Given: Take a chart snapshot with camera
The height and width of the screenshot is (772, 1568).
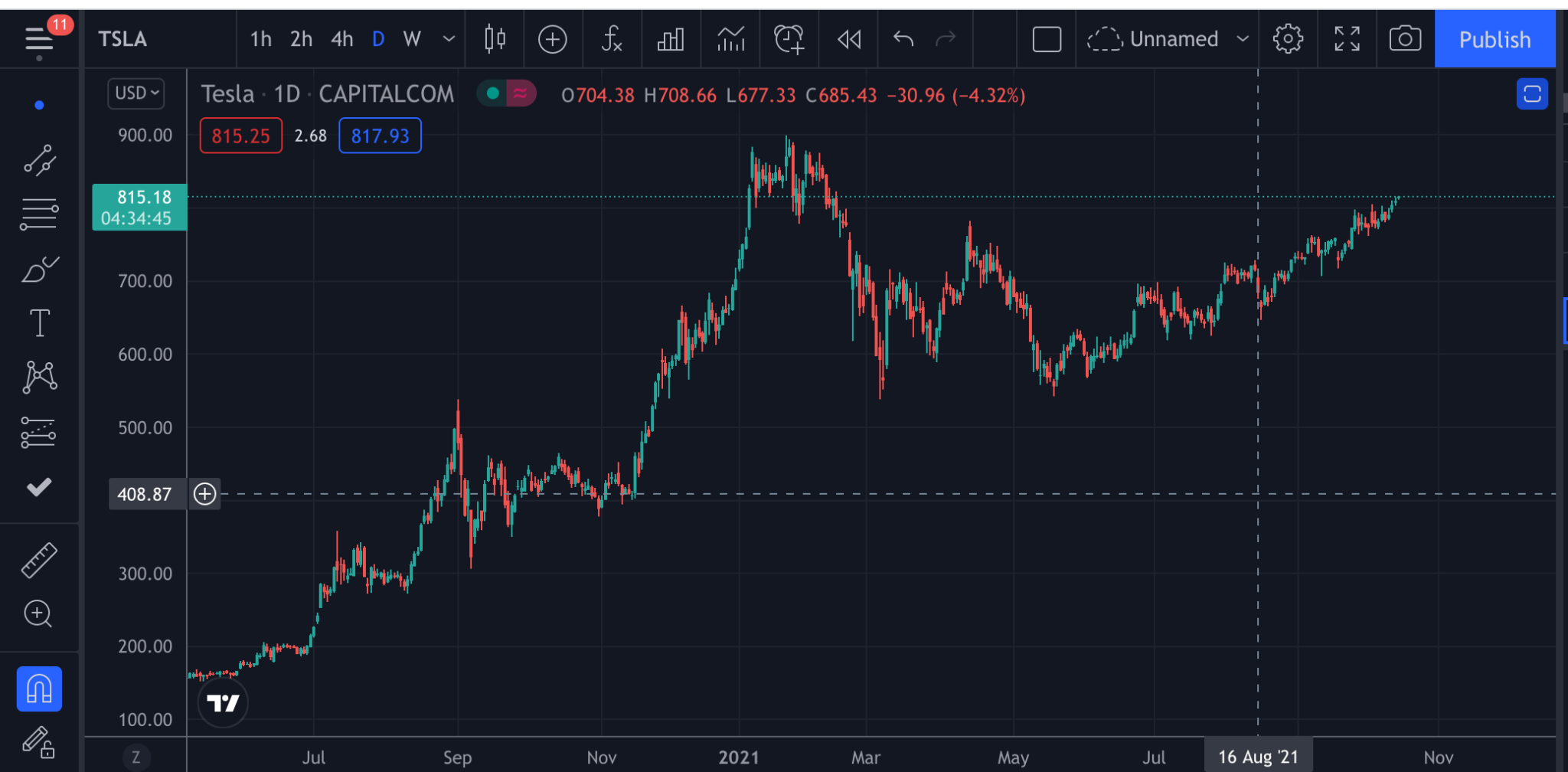Looking at the screenshot, I should [1405, 39].
